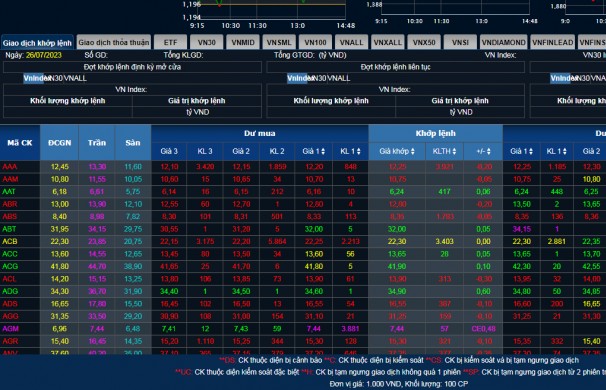Image resolution: width=606 pixels, height=390 pixels.
Task: Select VNALL in opening auction section
Action: tap(75, 78)
